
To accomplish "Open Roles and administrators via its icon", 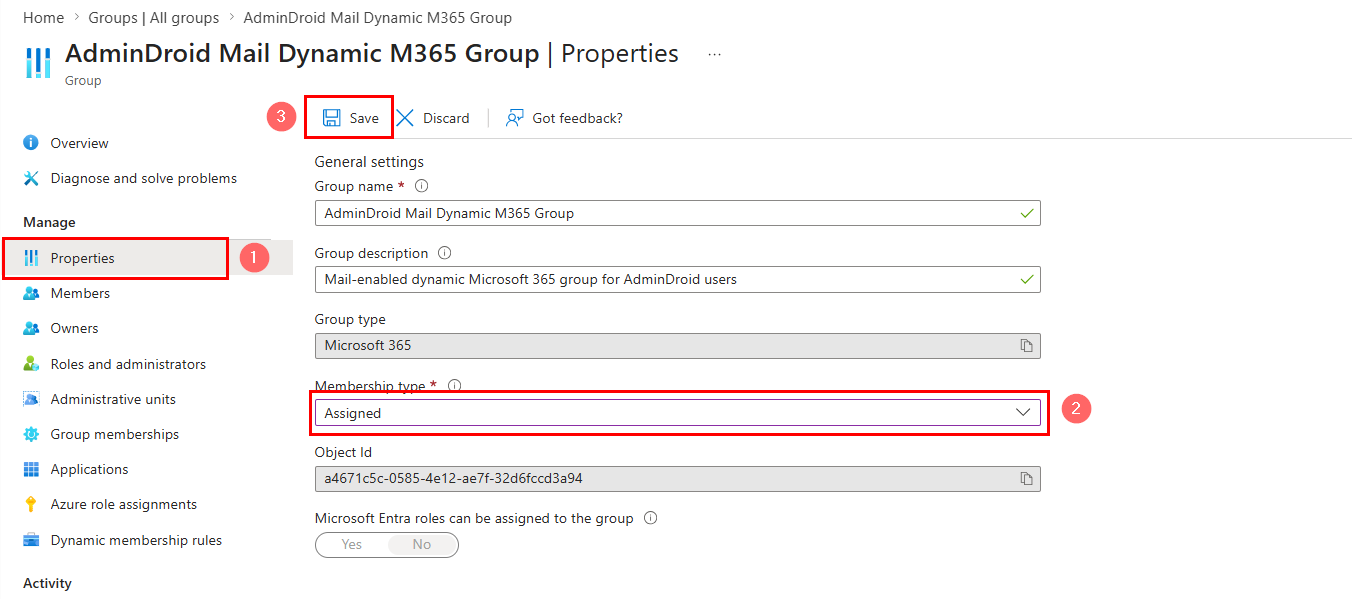I will [x=31, y=363].
